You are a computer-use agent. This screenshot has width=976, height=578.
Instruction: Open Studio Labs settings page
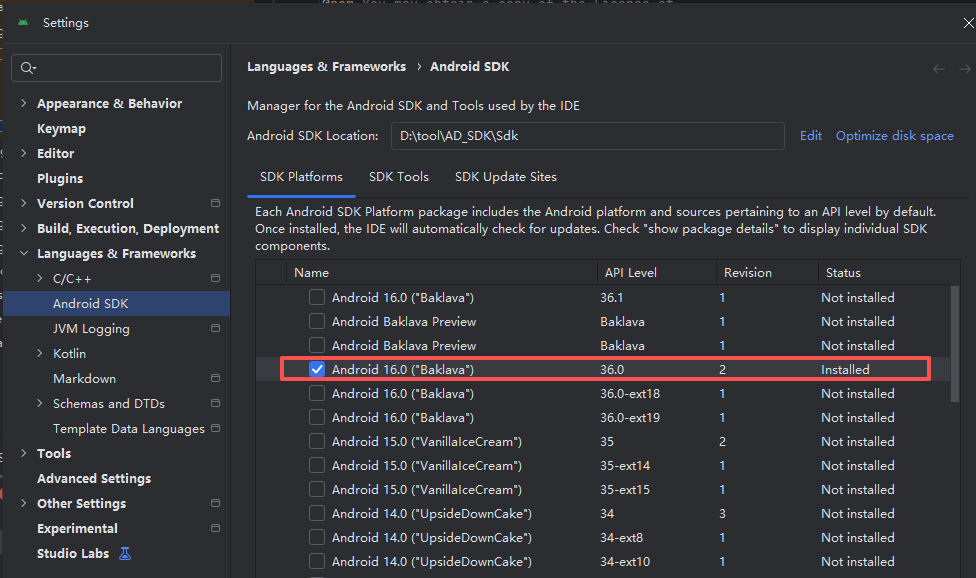(x=73, y=553)
